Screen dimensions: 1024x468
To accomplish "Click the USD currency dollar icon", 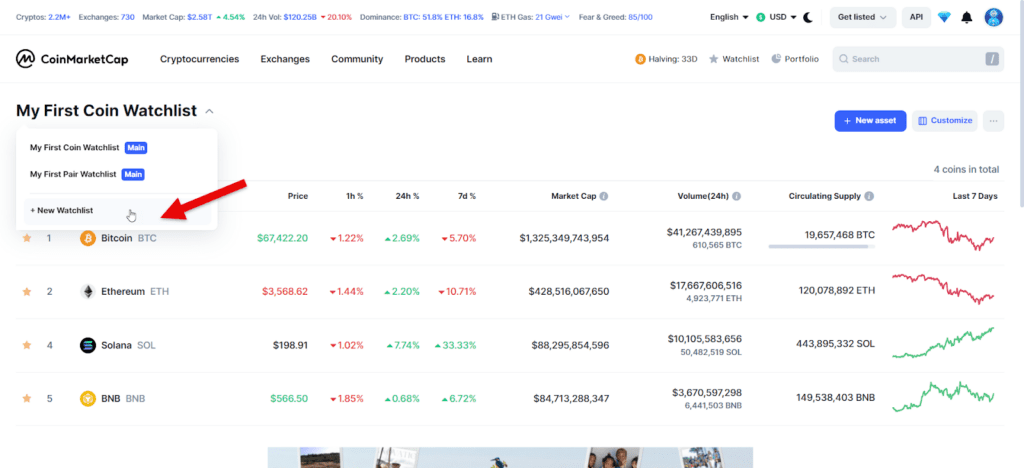I will [760, 18].
